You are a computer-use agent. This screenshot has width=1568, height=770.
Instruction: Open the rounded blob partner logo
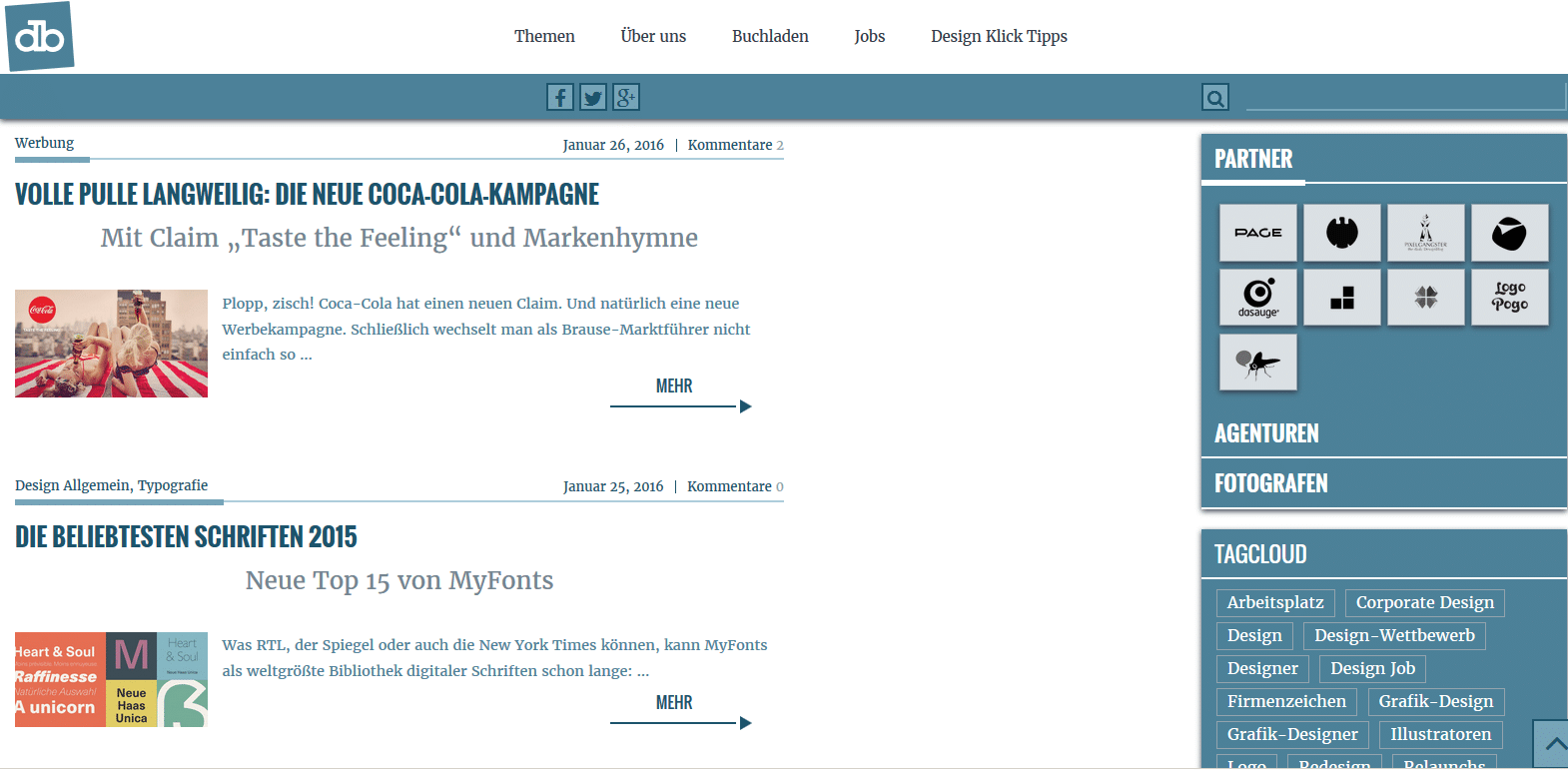[1510, 233]
